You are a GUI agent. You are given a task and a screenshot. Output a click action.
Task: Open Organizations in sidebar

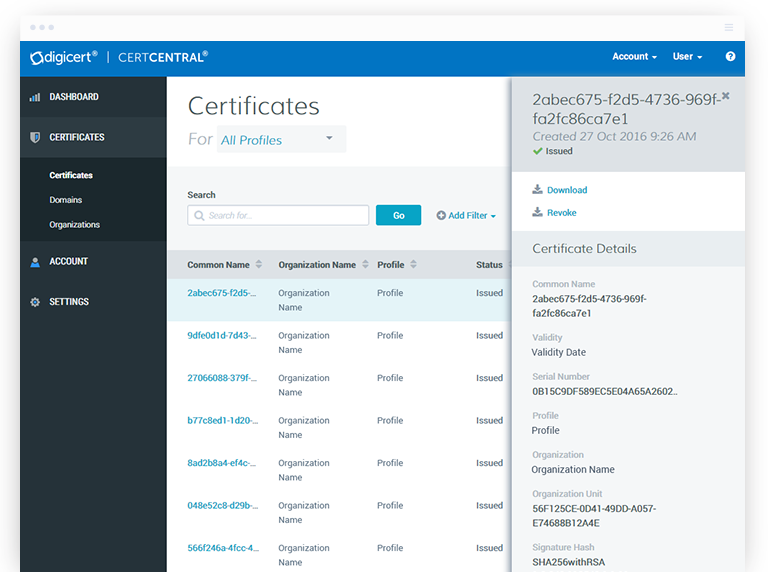point(74,225)
